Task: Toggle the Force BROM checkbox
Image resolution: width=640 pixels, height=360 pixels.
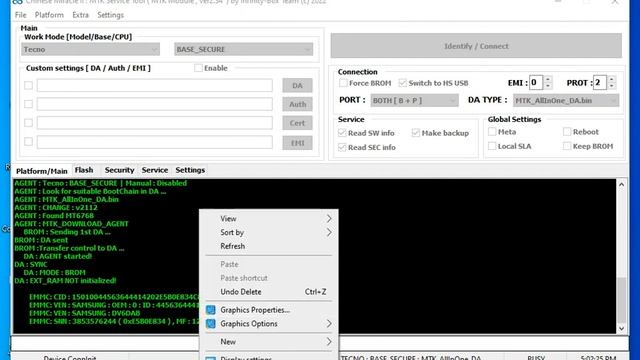Action: 343,83
